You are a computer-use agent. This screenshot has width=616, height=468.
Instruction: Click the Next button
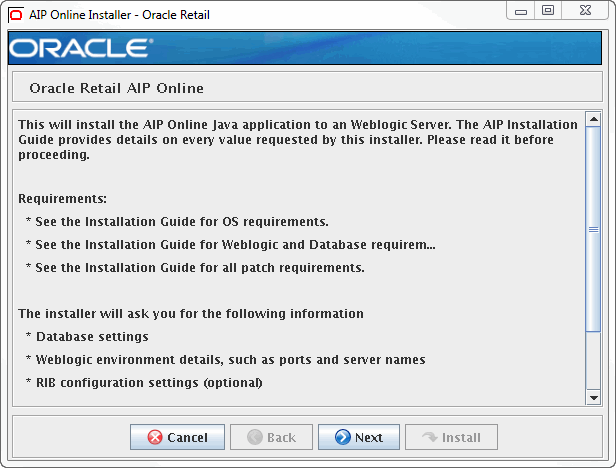click(x=359, y=437)
